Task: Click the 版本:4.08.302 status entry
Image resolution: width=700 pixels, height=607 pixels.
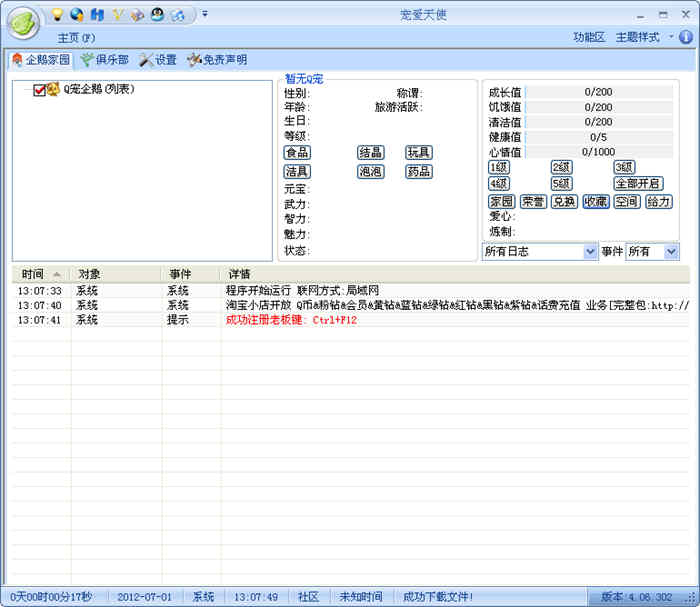Action: point(636,597)
